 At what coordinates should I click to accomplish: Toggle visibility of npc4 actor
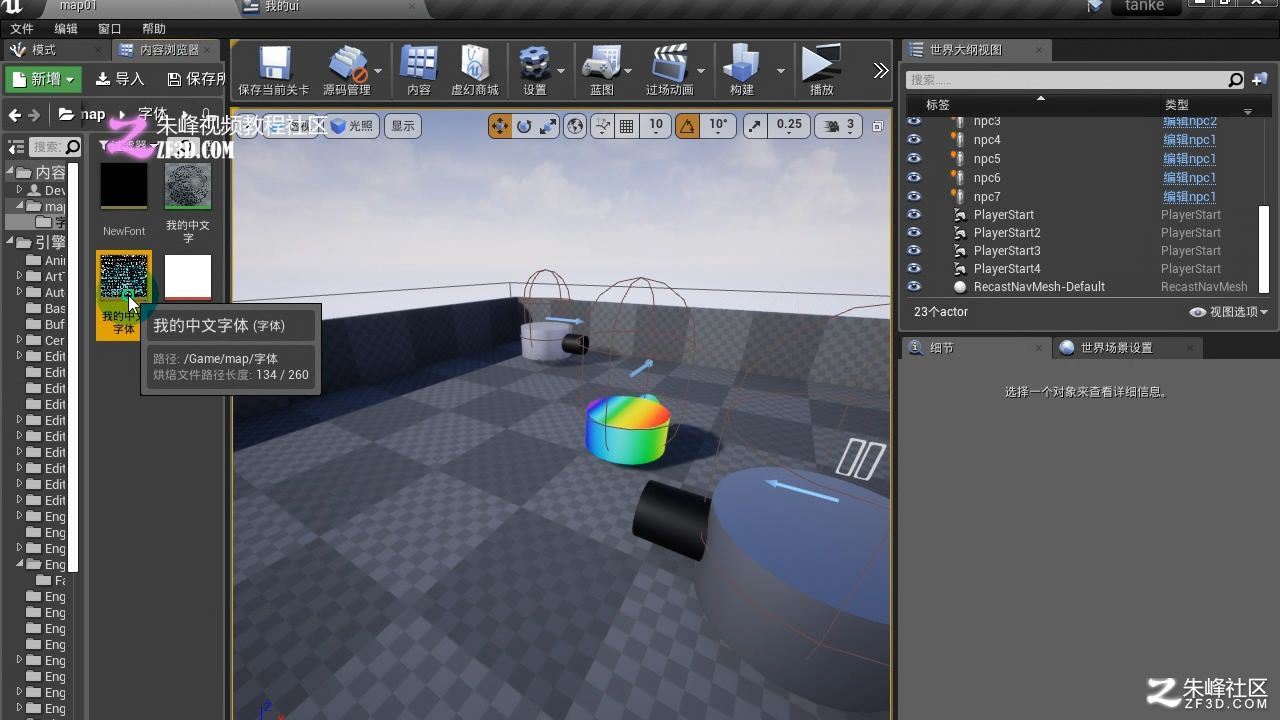(x=914, y=140)
